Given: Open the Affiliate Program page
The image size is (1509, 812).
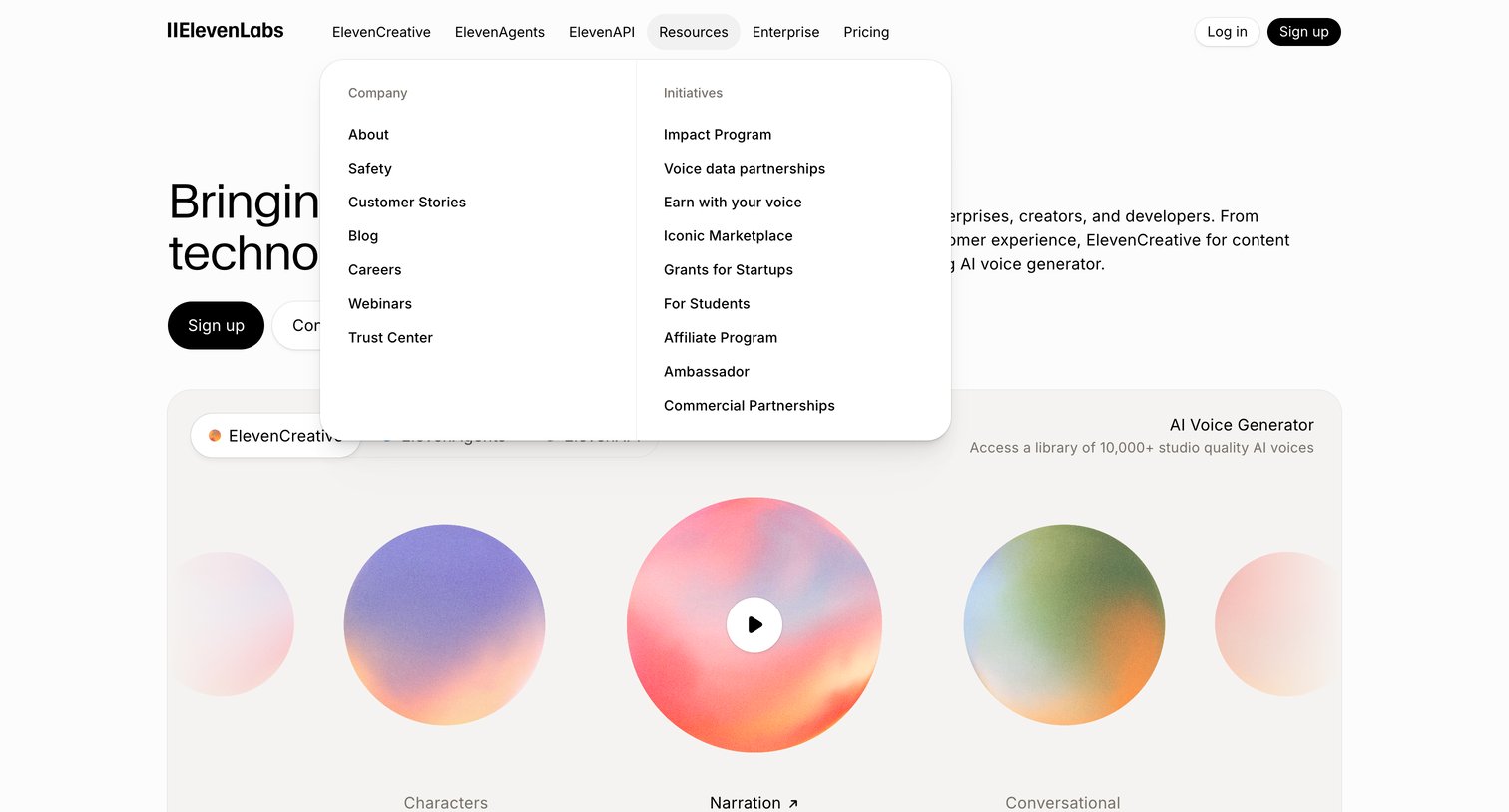Looking at the screenshot, I should coord(721,337).
